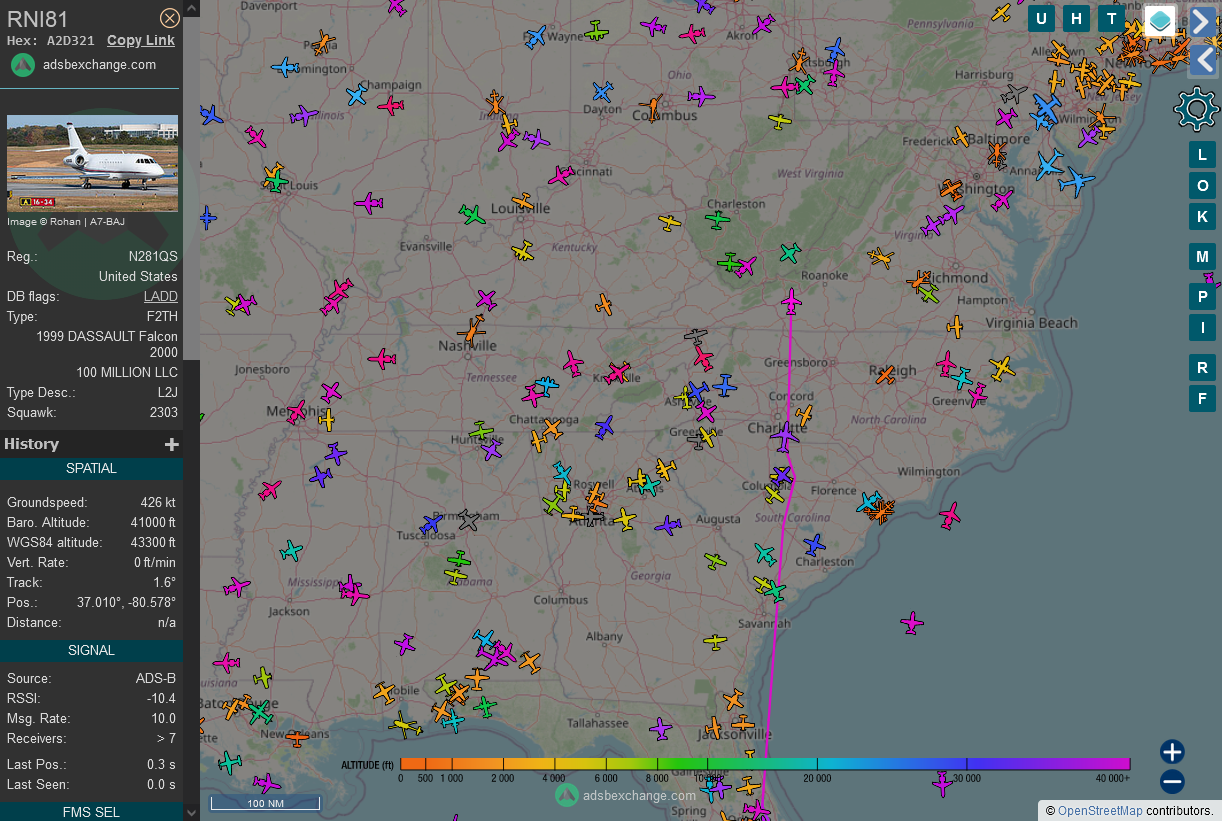Click the left chevron arrow button
Image resolution: width=1222 pixels, height=821 pixels.
coord(1205,60)
